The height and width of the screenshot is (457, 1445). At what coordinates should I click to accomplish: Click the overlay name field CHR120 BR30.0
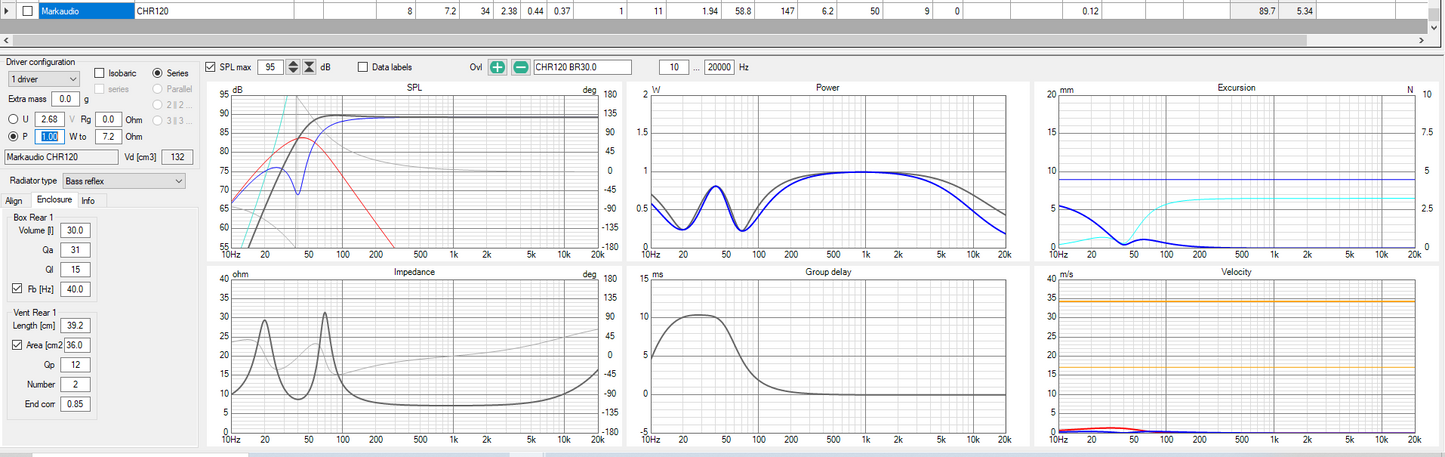(x=582, y=67)
